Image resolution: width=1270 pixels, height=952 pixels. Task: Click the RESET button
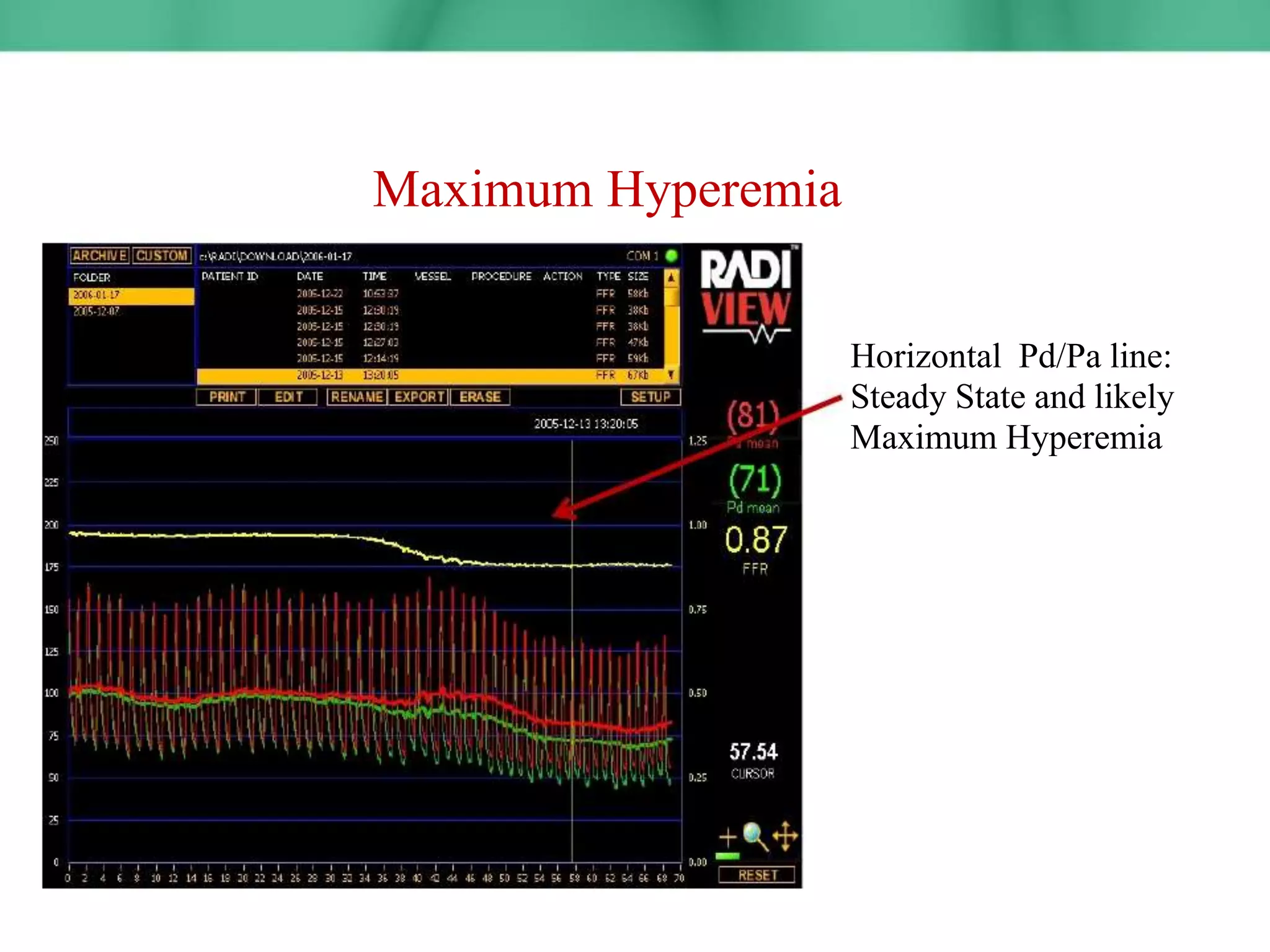pyautogui.click(x=757, y=875)
